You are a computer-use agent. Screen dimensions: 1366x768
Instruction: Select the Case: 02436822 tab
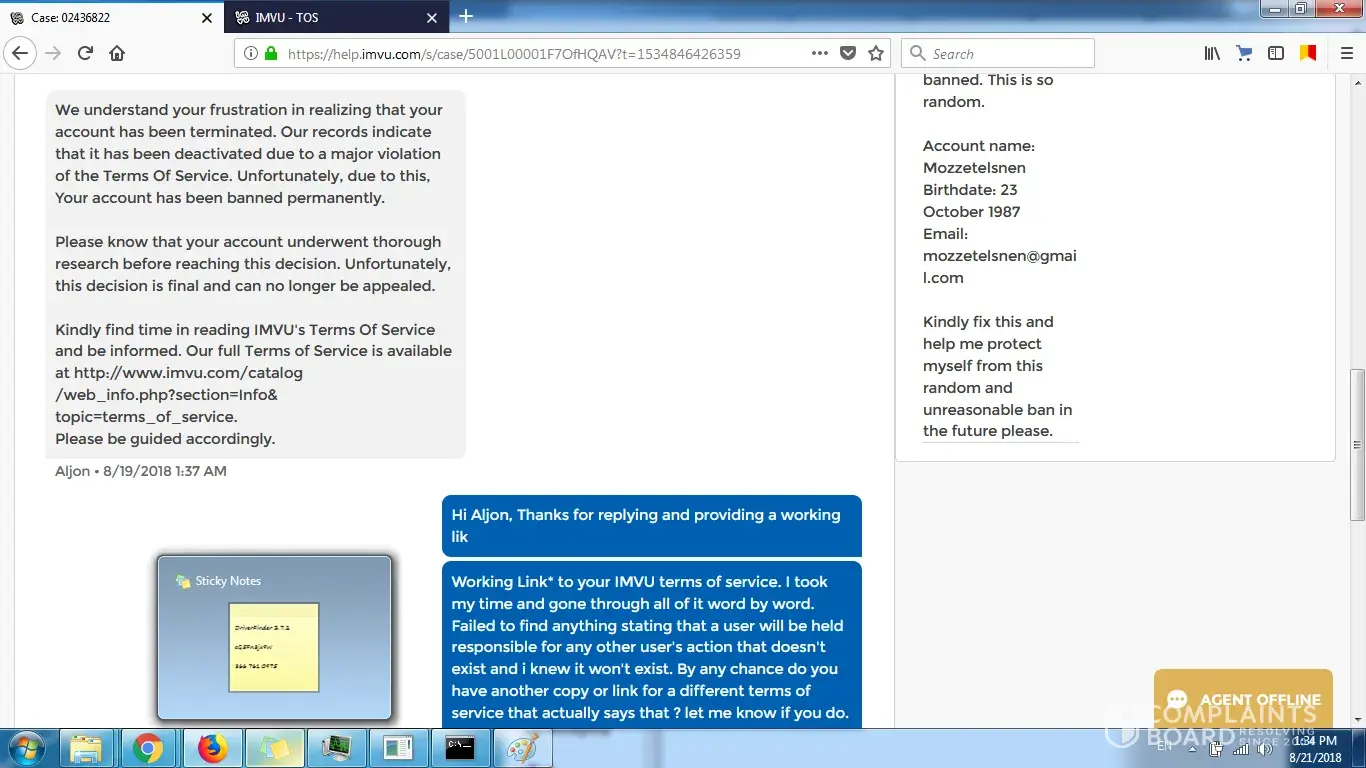coord(112,18)
